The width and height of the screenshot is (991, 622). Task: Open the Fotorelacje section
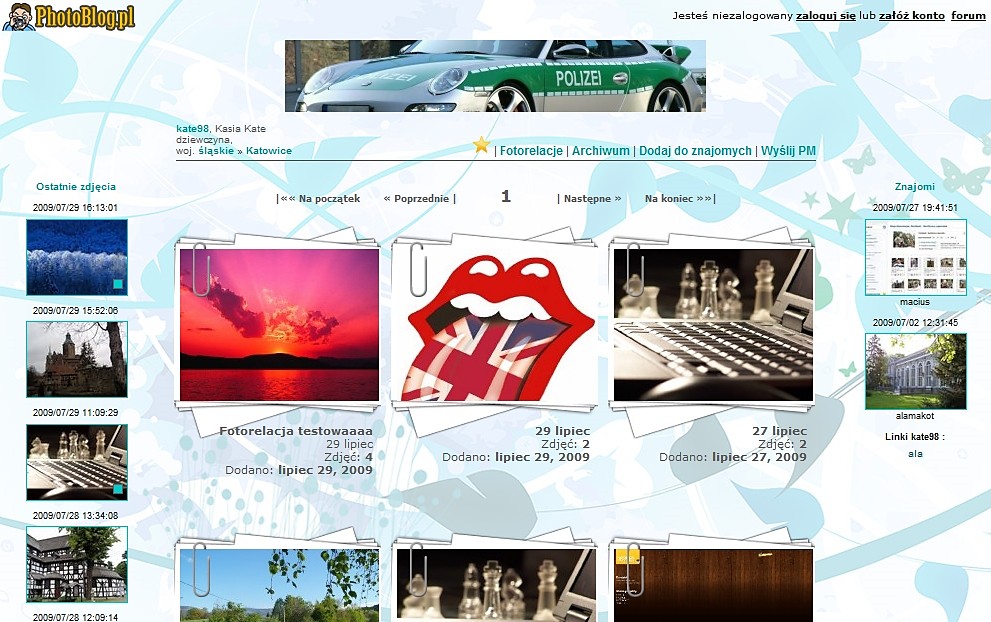coord(531,150)
